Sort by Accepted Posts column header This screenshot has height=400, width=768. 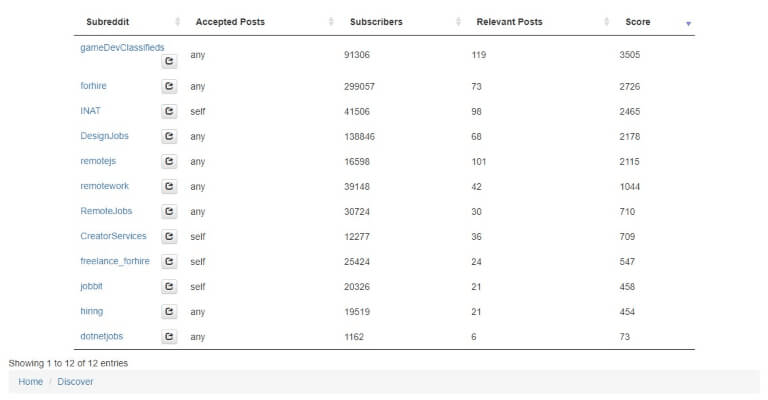(230, 22)
